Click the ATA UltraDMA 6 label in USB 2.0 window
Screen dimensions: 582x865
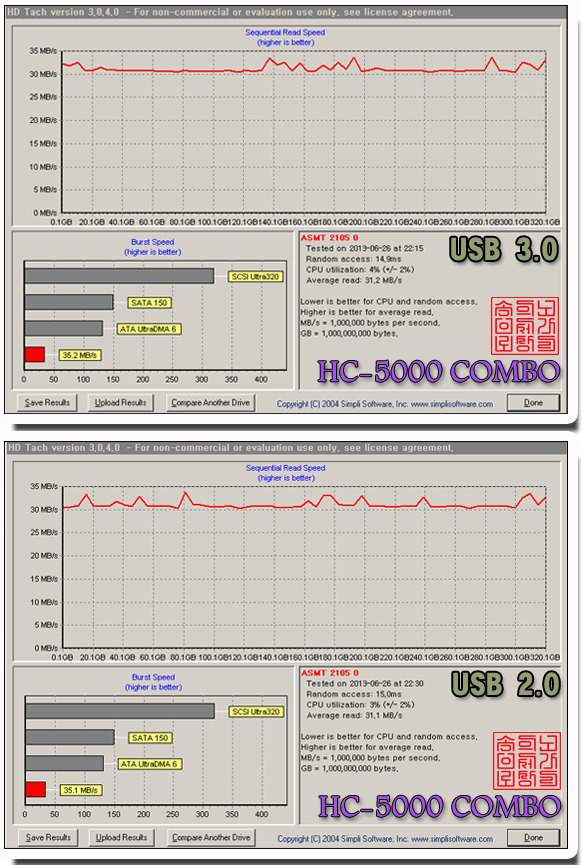pyautogui.click(x=149, y=764)
